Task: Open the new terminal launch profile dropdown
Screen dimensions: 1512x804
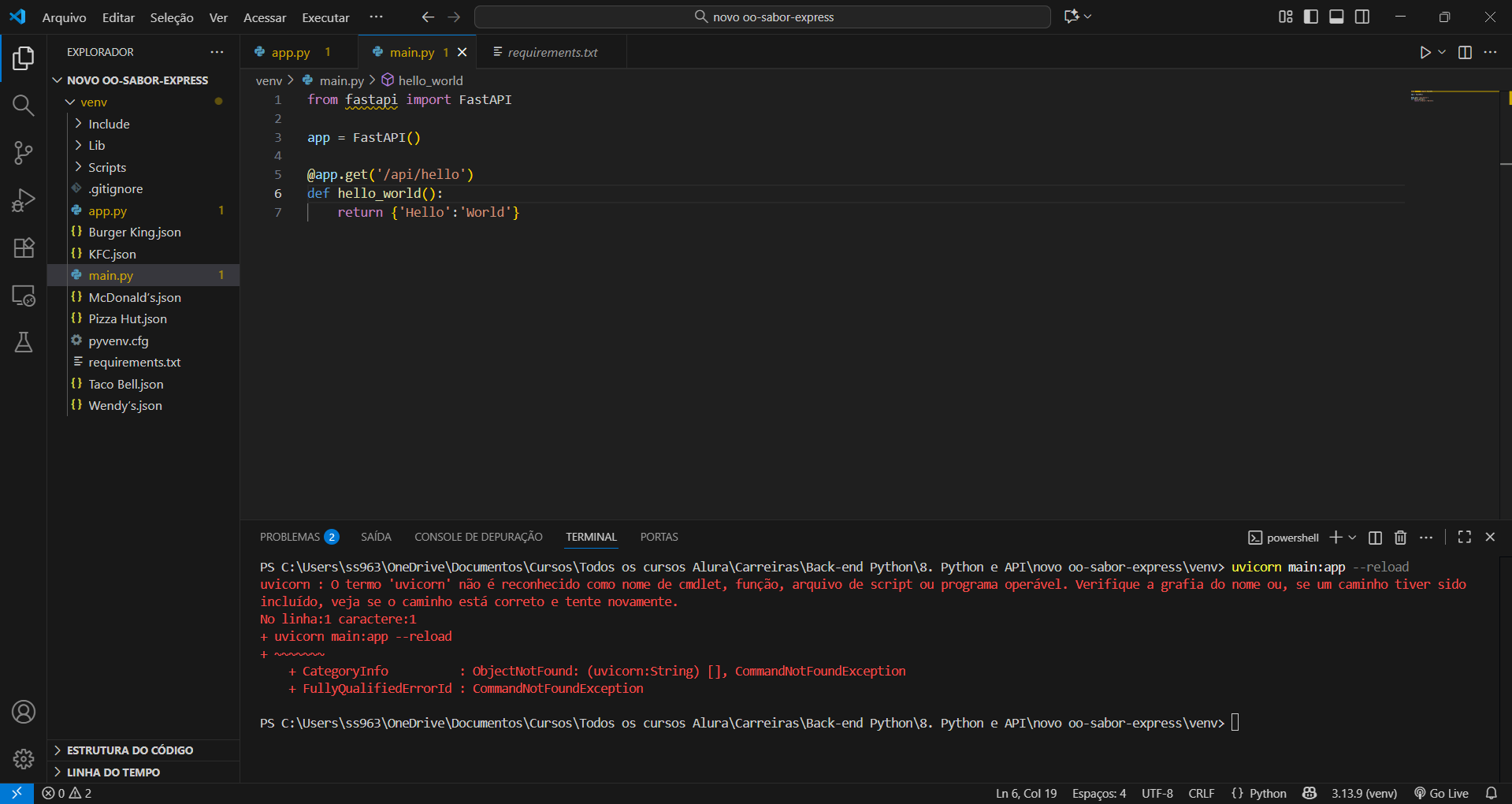Action: click(1353, 538)
